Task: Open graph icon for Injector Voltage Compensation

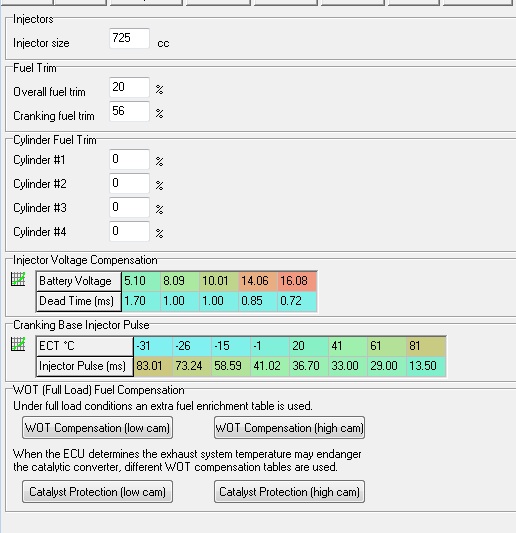Action: coord(18,279)
